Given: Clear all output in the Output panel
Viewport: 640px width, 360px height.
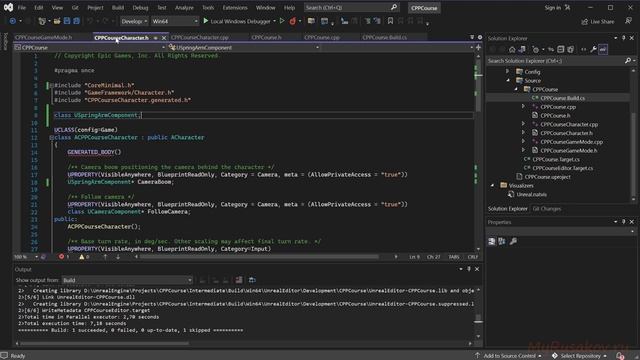Looking at the screenshot, I should [x=239, y=280].
